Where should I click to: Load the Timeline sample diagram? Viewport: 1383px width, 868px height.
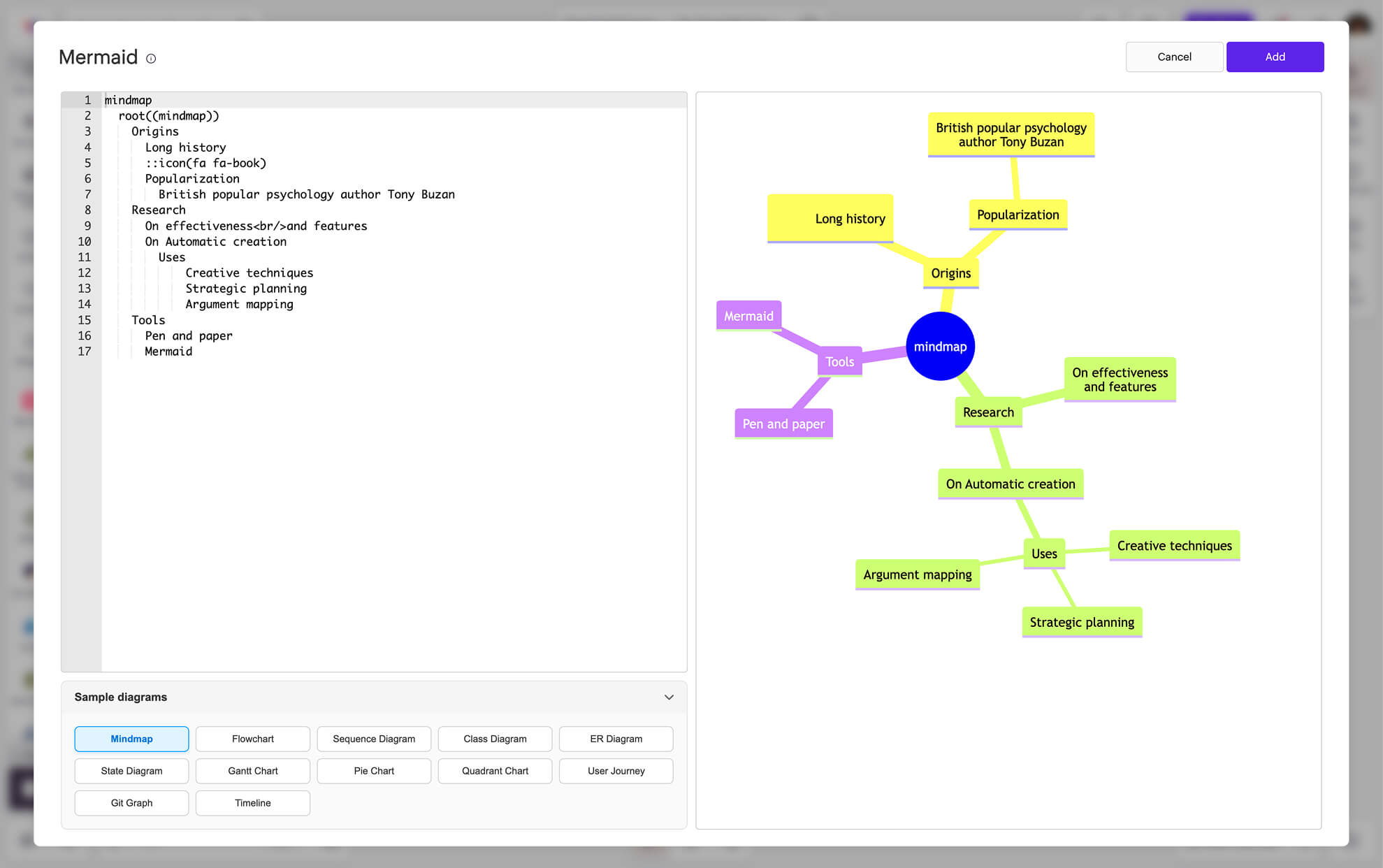pyautogui.click(x=253, y=803)
